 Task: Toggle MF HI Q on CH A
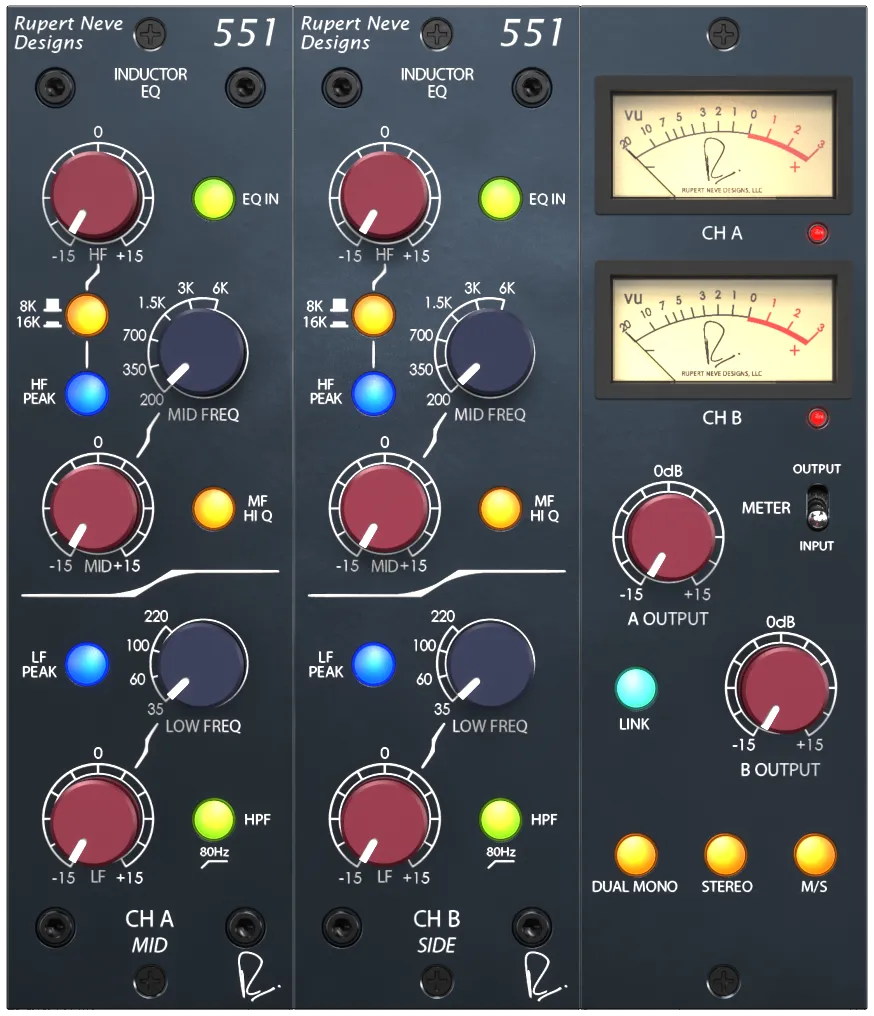[214, 508]
